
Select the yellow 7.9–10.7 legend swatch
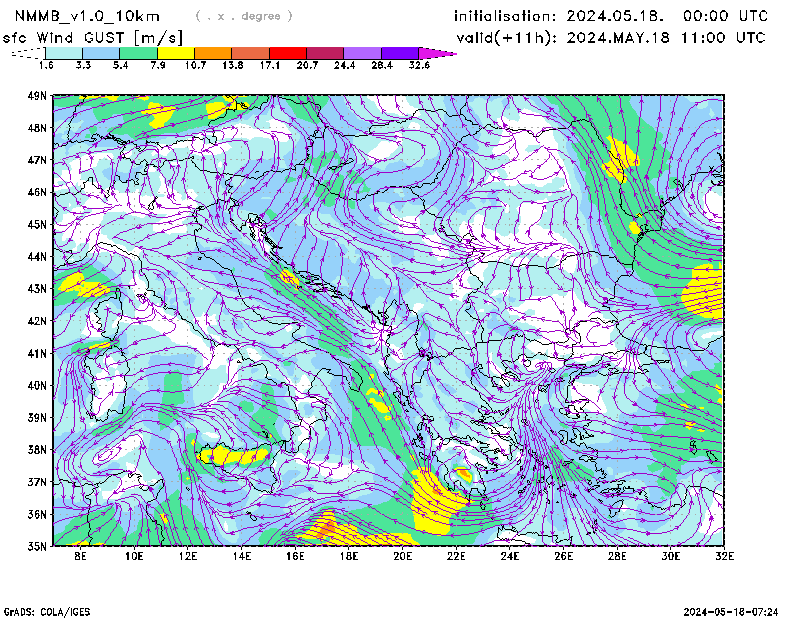pos(175,53)
